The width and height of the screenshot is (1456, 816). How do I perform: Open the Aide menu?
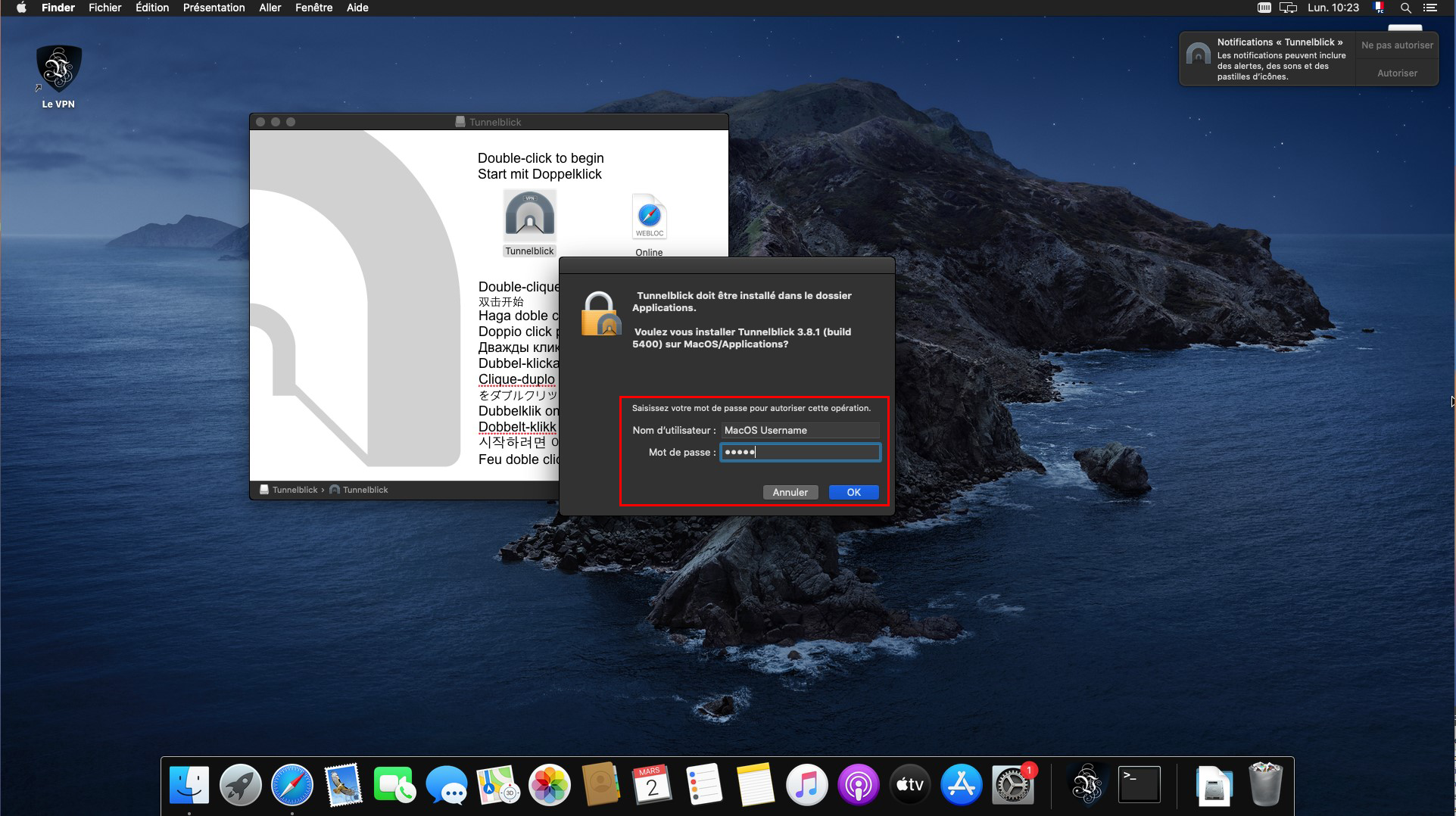(x=357, y=8)
